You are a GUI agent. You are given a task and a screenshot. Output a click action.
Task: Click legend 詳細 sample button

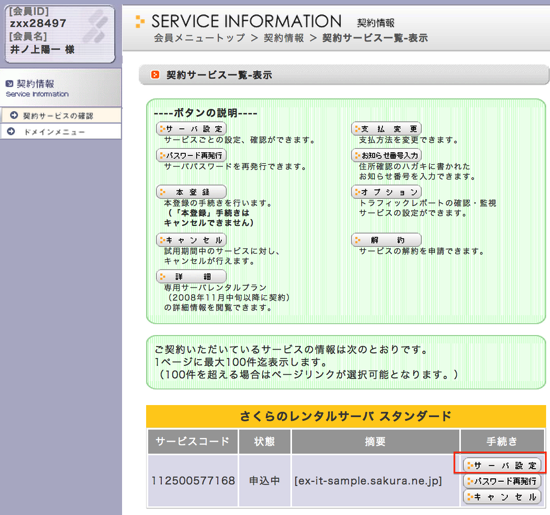coord(191,276)
